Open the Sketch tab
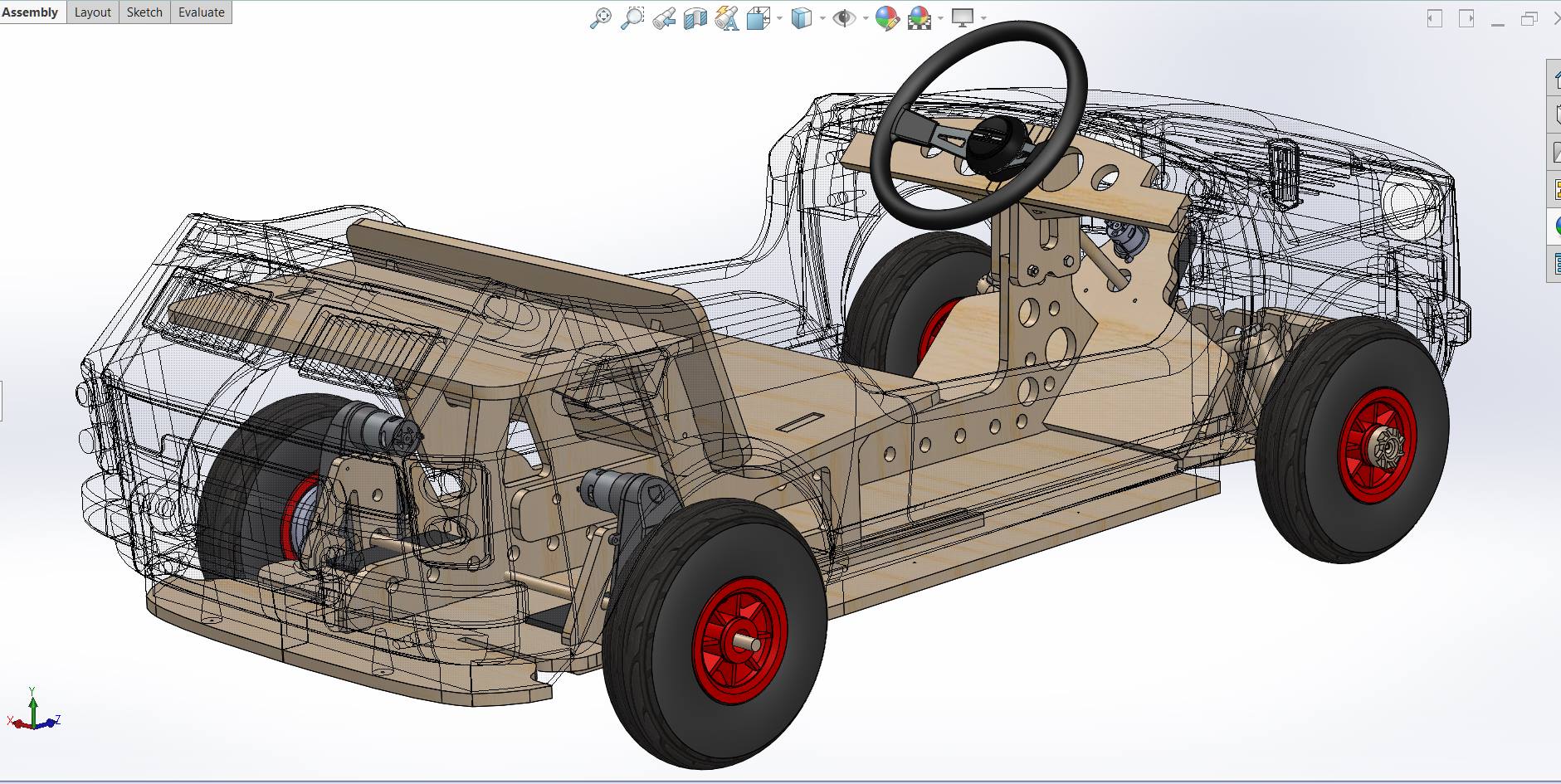The width and height of the screenshot is (1561, 784). pos(144,12)
